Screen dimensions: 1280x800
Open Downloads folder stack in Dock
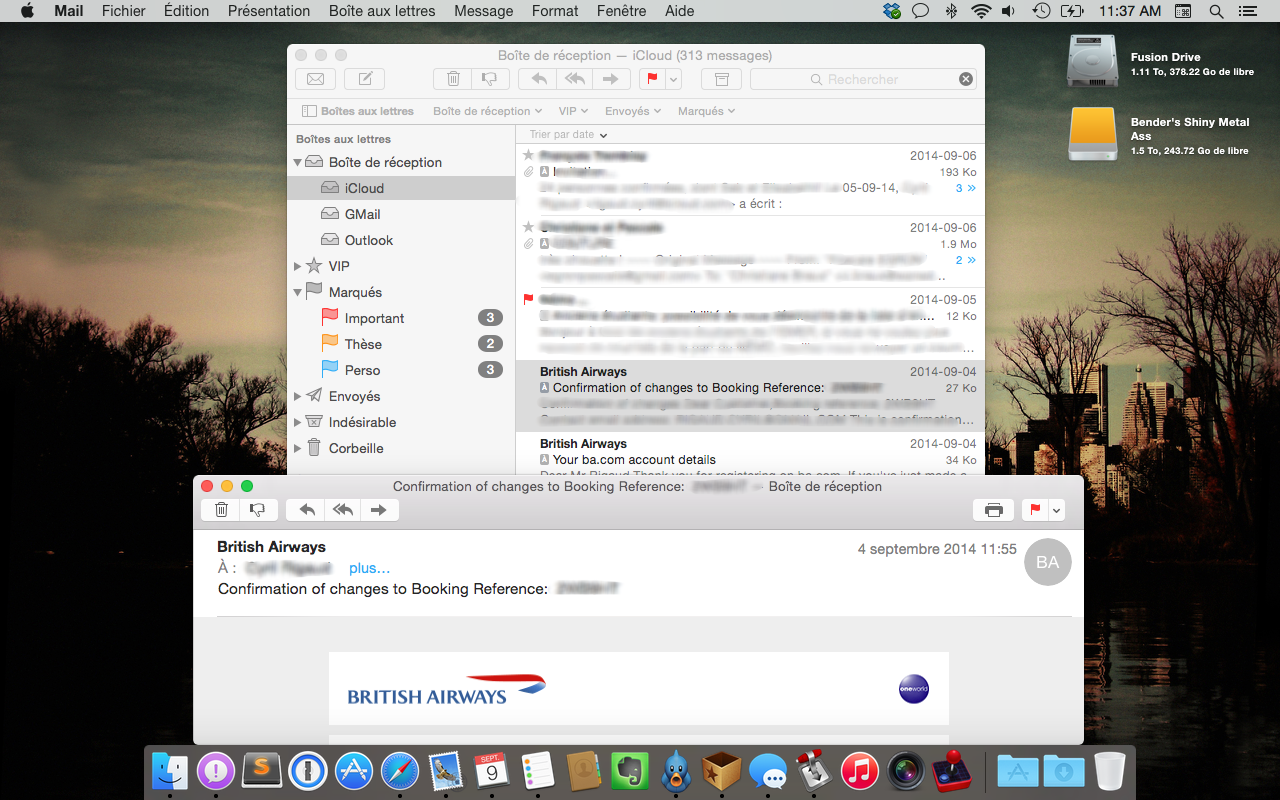[1064, 771]
